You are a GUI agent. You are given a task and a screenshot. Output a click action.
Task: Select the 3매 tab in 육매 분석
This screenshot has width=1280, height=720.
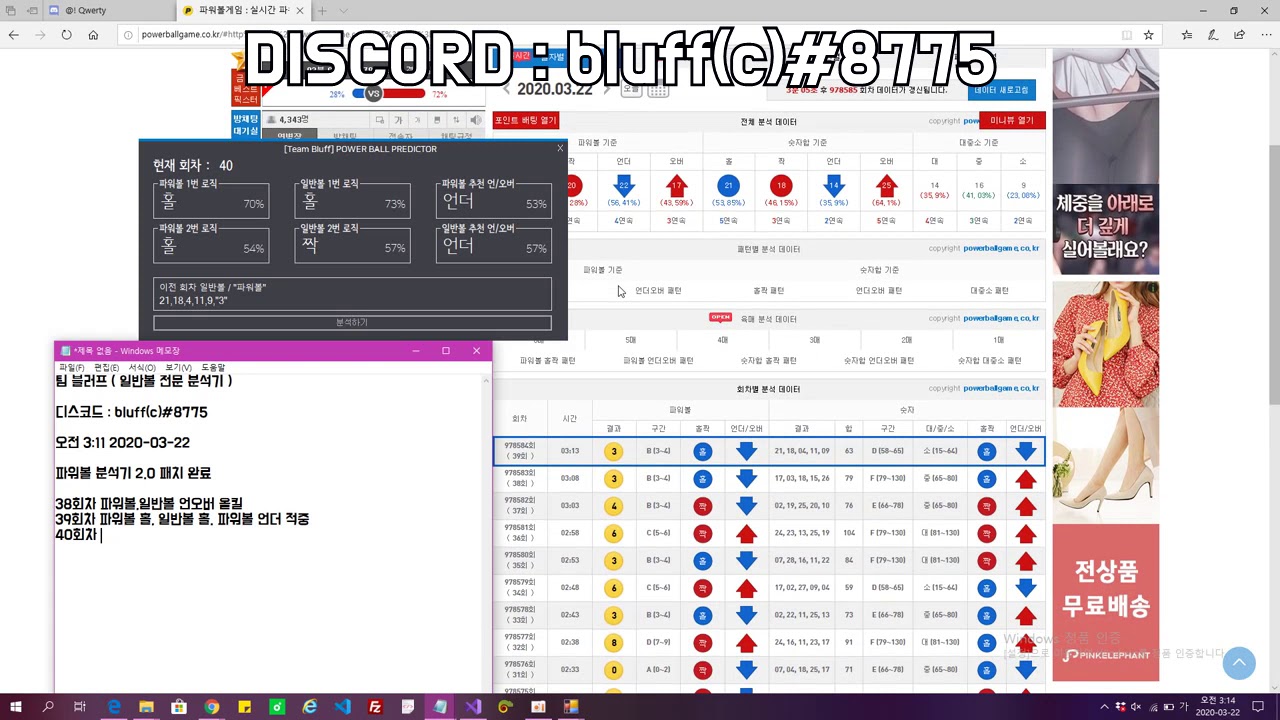814,340
